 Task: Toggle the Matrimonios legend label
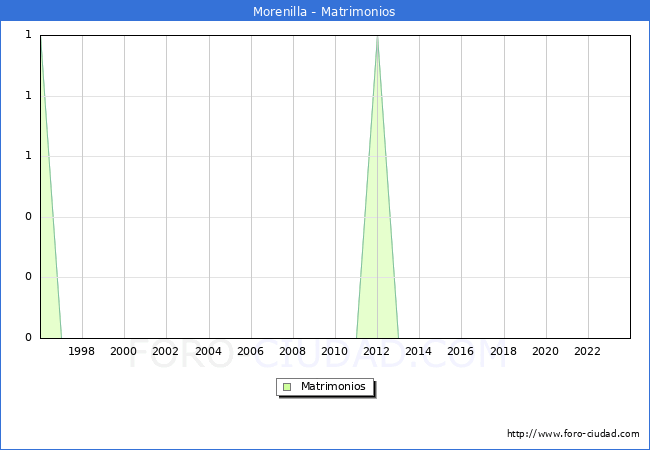click(334, 387)
